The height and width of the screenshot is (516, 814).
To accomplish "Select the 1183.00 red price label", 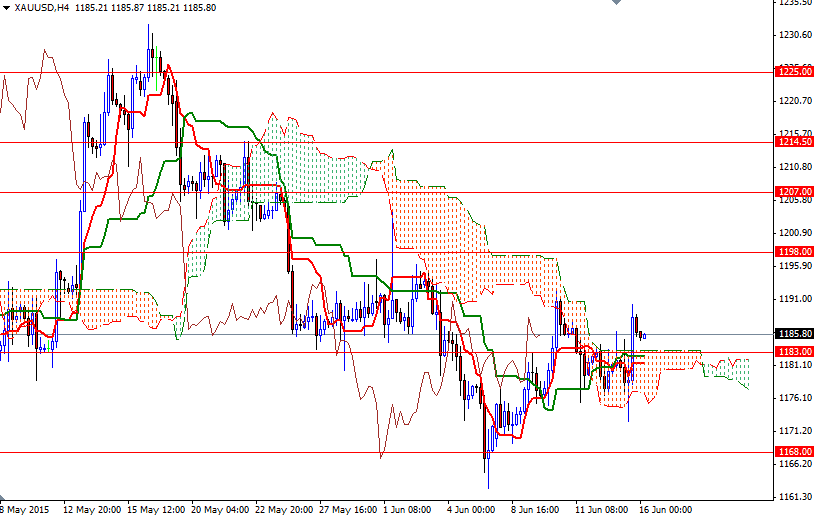I will pos(793,352).
